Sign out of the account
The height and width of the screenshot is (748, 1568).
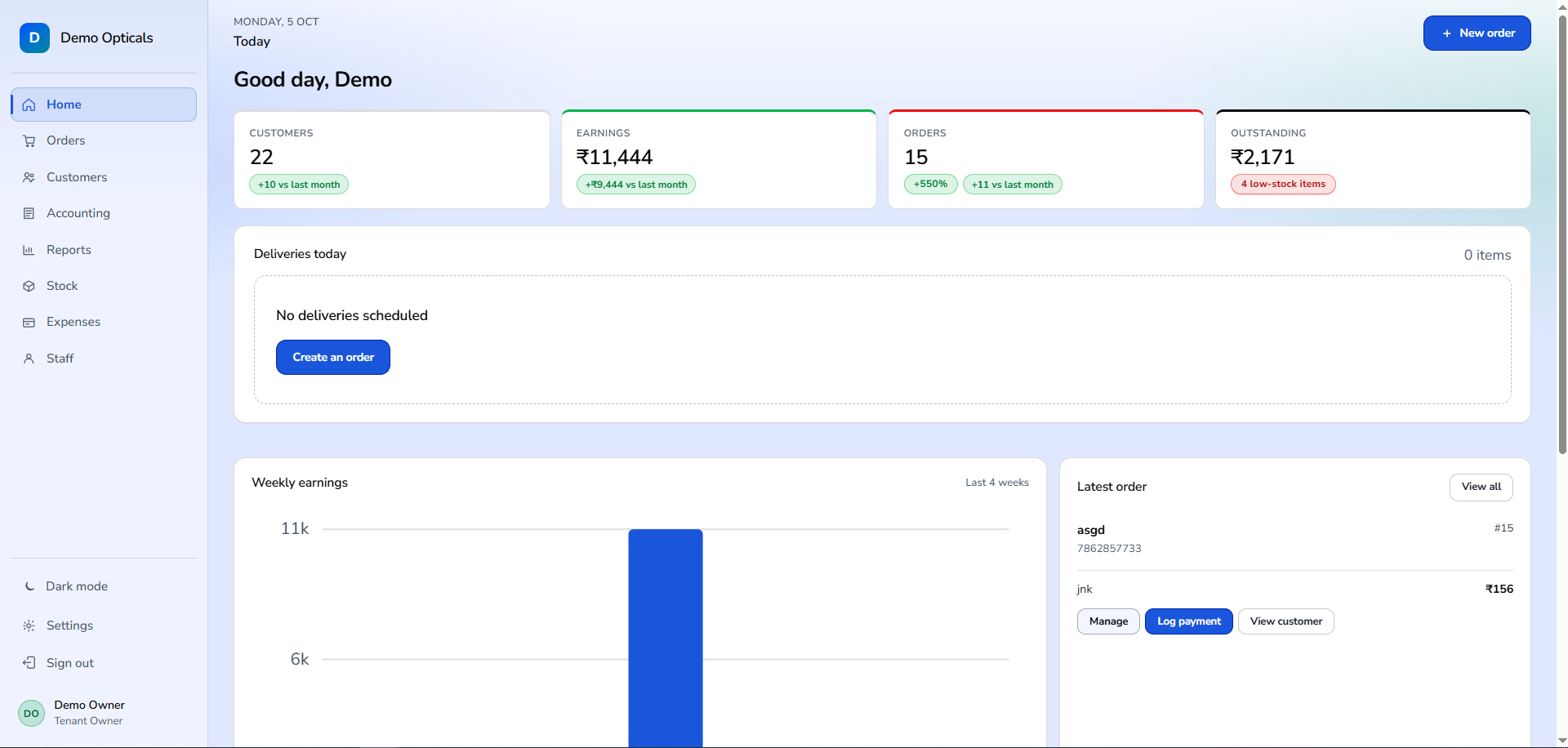(104, 663)
